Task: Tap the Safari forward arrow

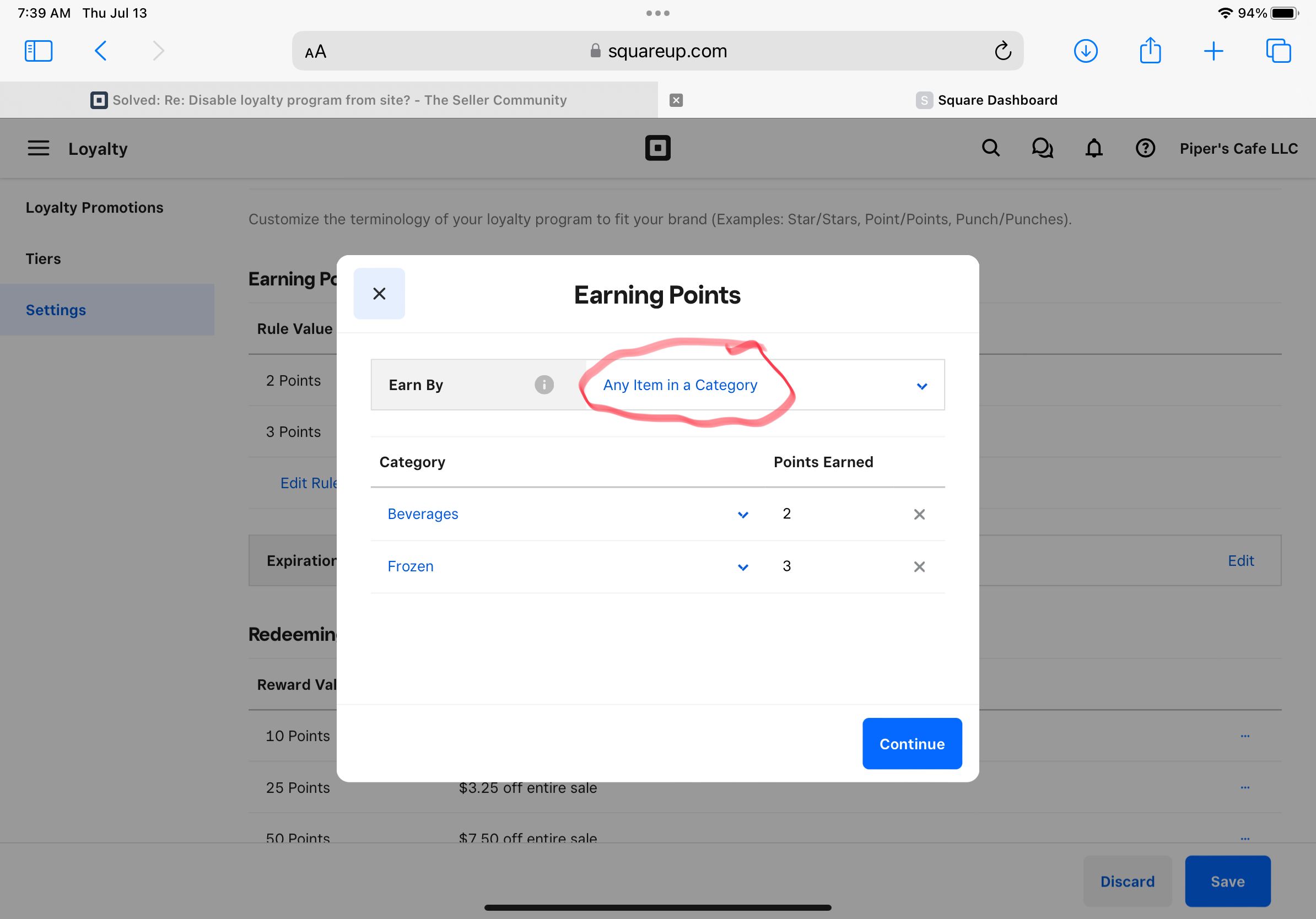Action: tap(158, 51)
